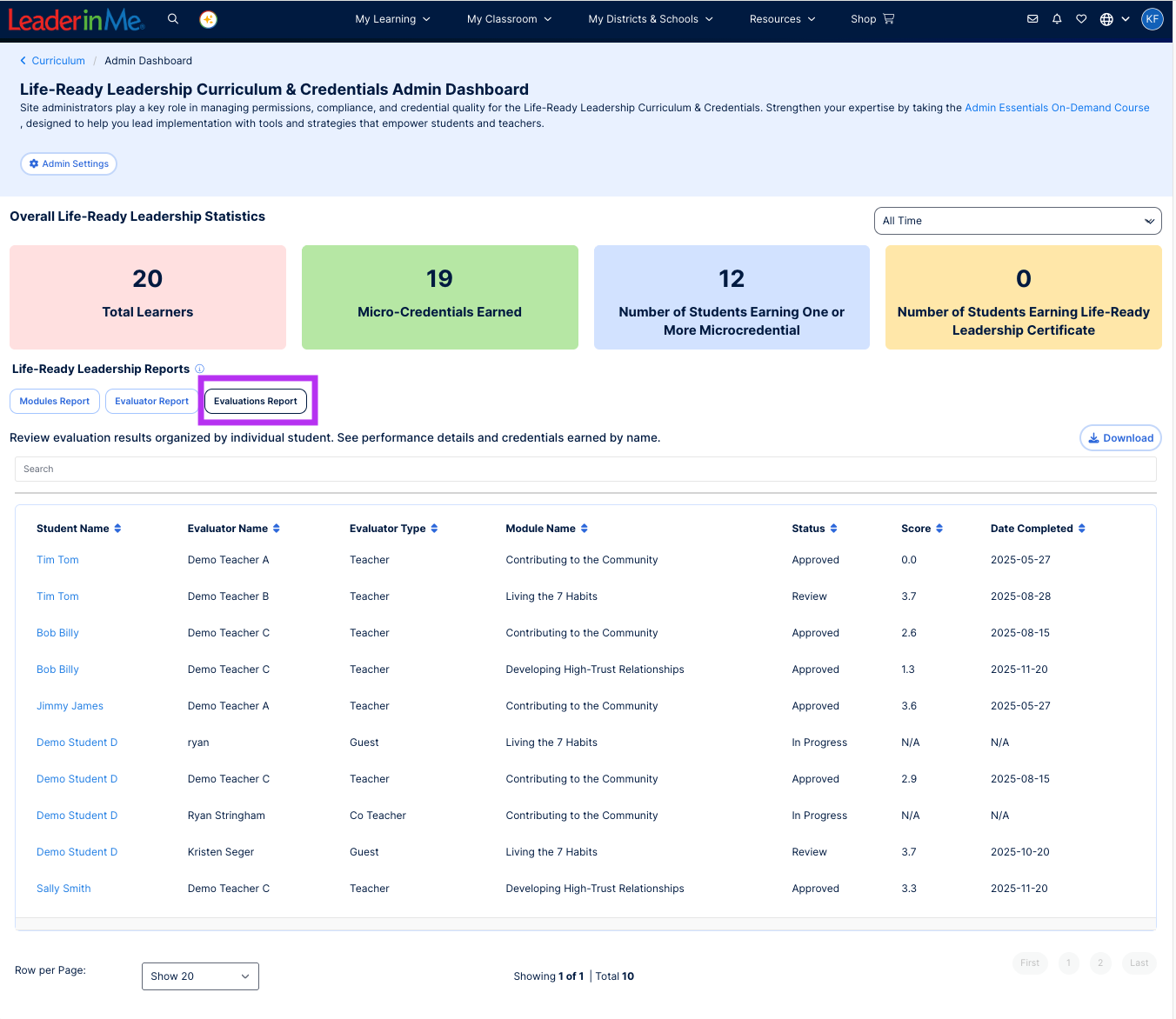
Task: Open the KF user profile avatar
Action: [1153, 19]
